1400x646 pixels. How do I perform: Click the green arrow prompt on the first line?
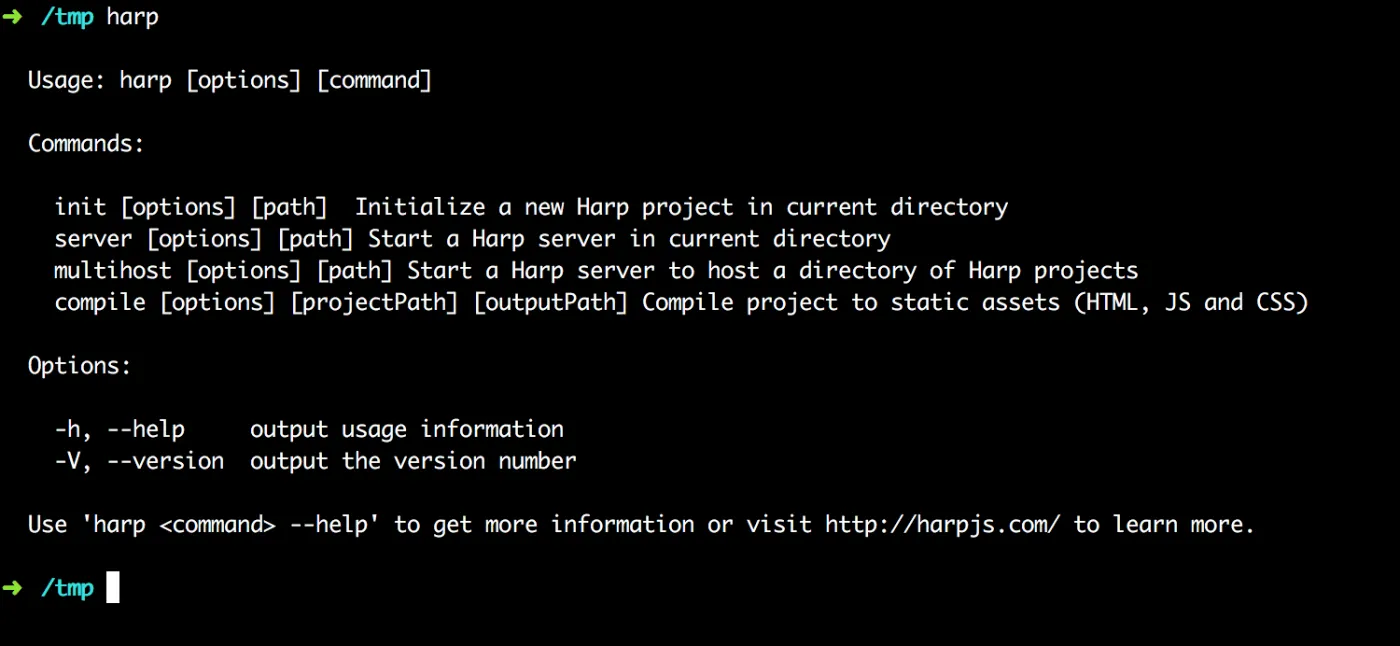click(12, 17)
